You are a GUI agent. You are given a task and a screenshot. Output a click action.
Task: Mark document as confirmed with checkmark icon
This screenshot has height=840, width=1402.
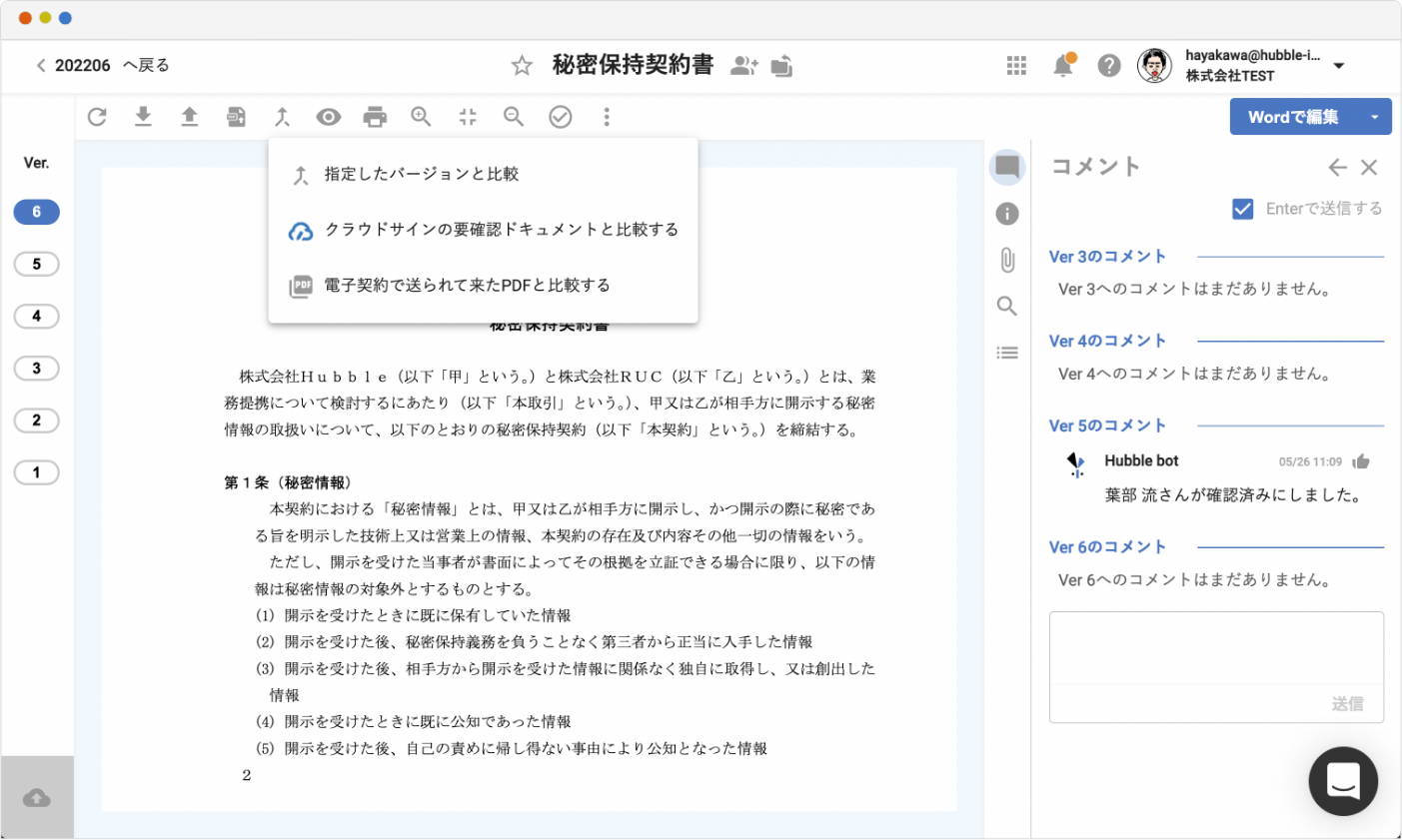(561, 117)
